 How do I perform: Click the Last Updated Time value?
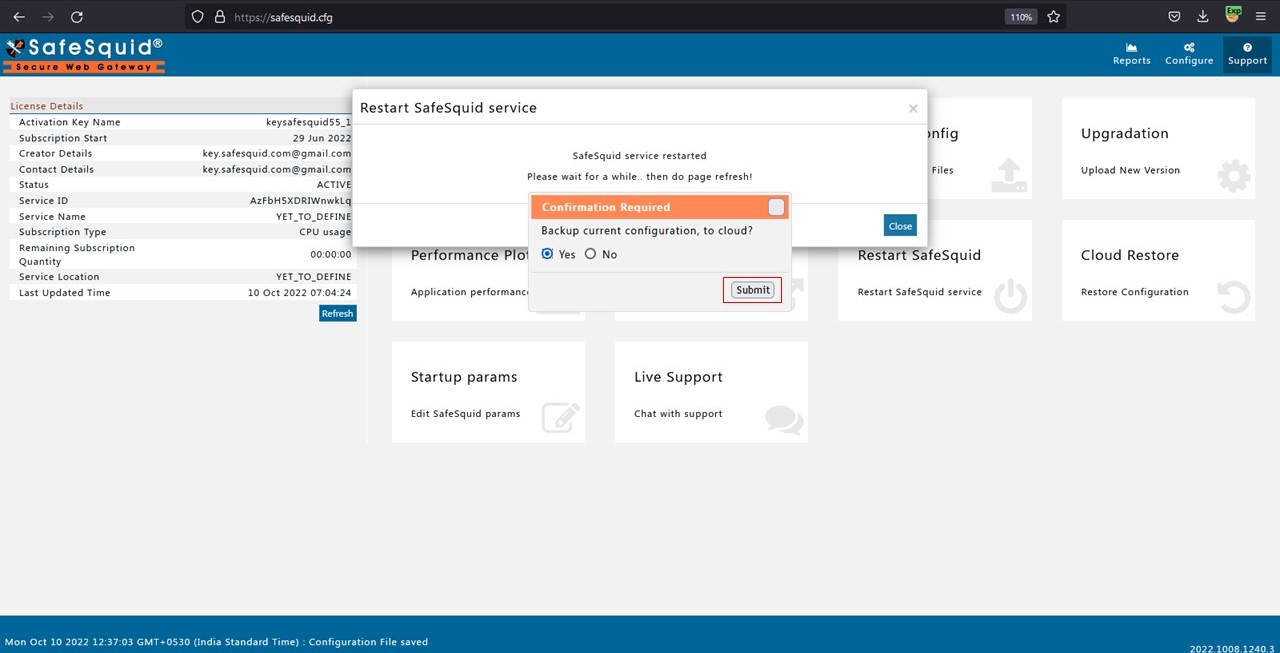[x=300, y=293]
